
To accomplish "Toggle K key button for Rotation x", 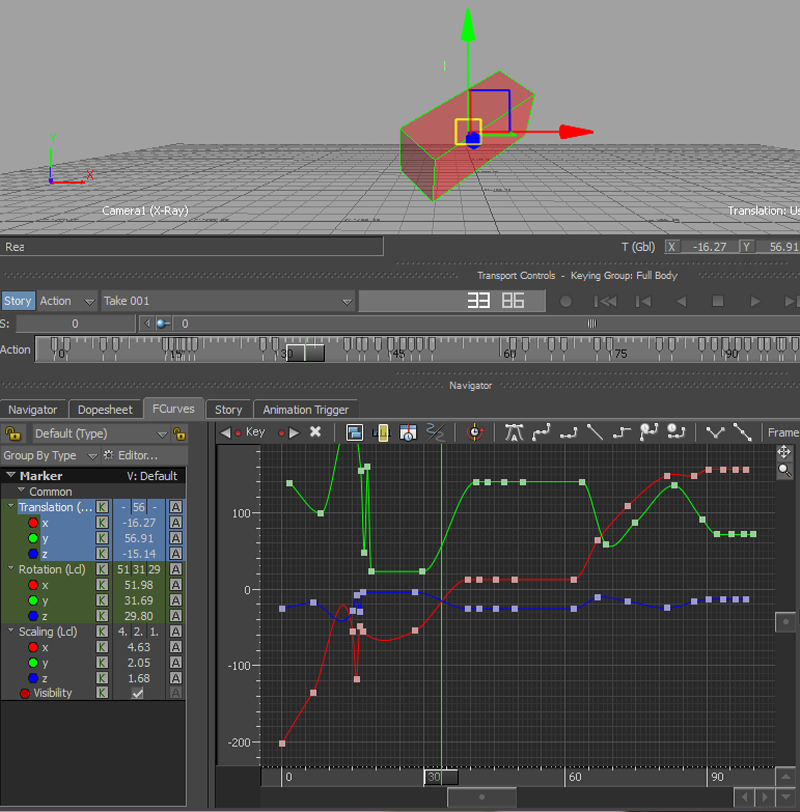I will (x=103, y=585).
